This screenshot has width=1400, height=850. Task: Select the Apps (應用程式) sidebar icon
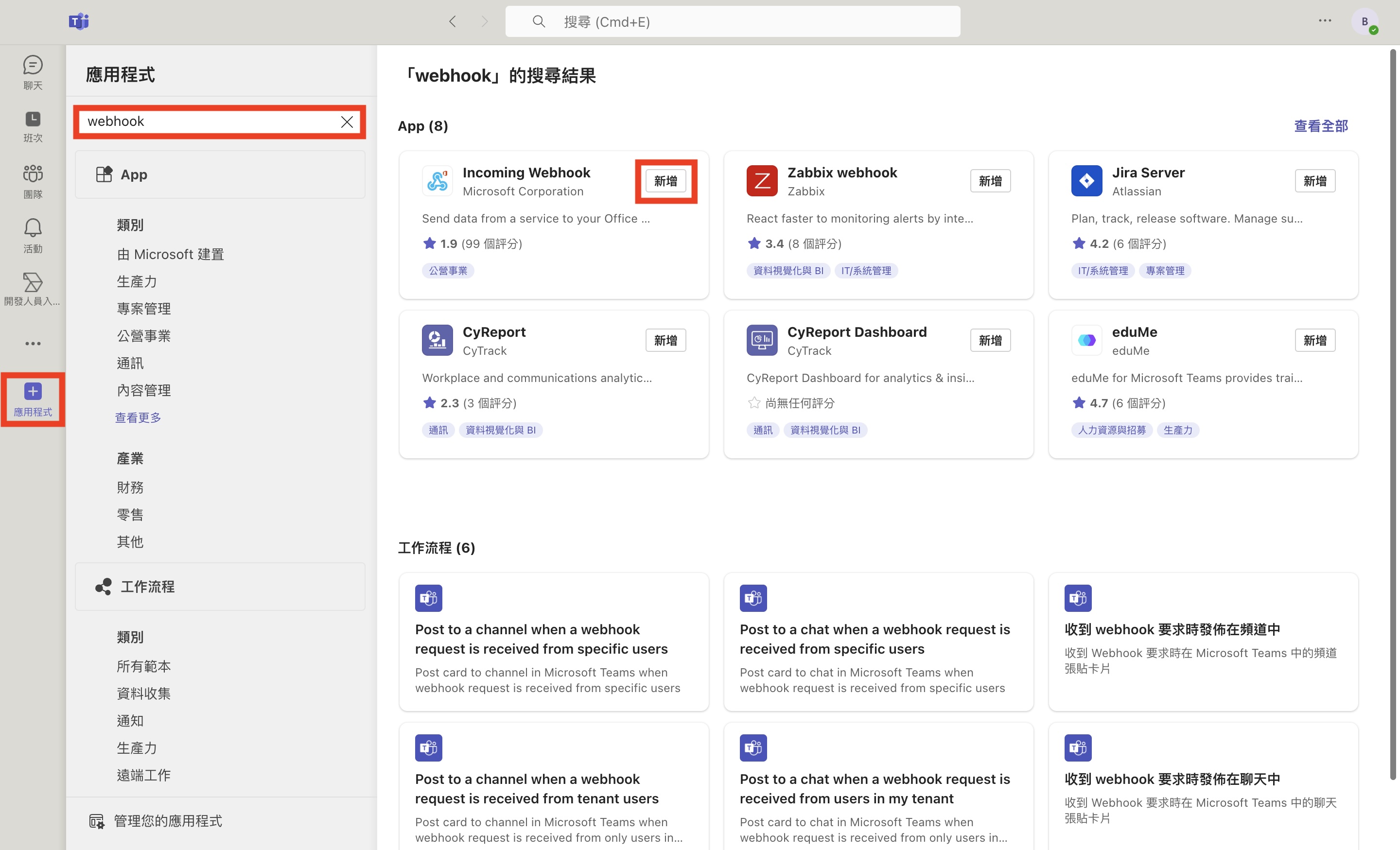click(33, 399)
